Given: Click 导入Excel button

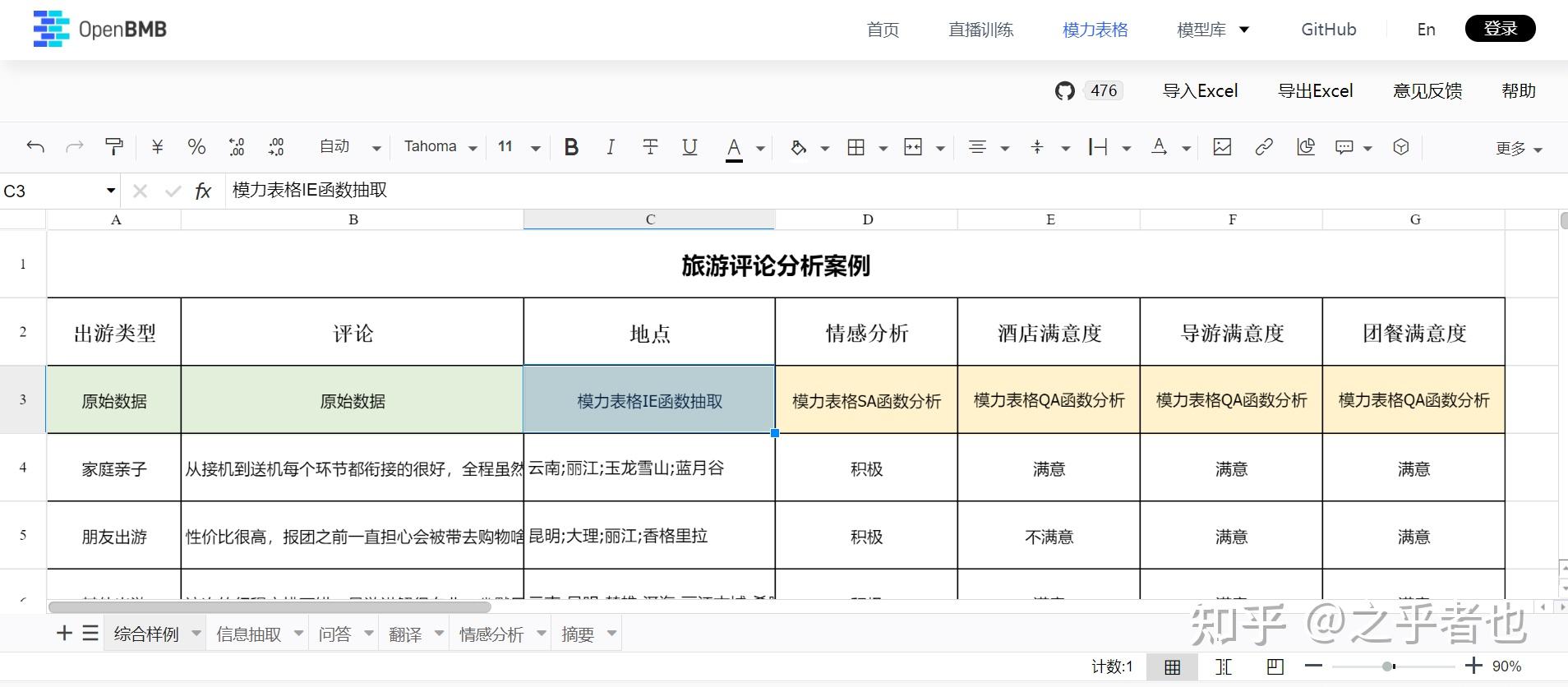Looking at the screenshot, I should point(1200,91).
